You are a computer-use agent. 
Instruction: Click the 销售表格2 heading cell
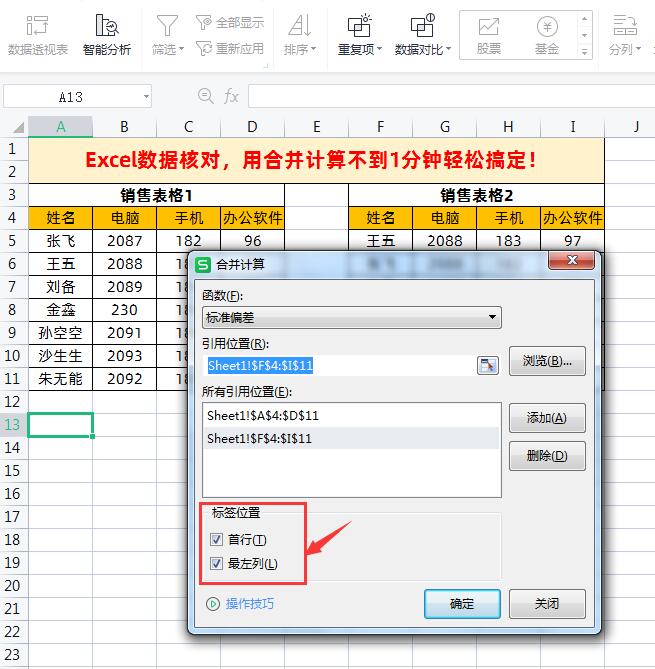pyautogui.click(x=476, y=195)
